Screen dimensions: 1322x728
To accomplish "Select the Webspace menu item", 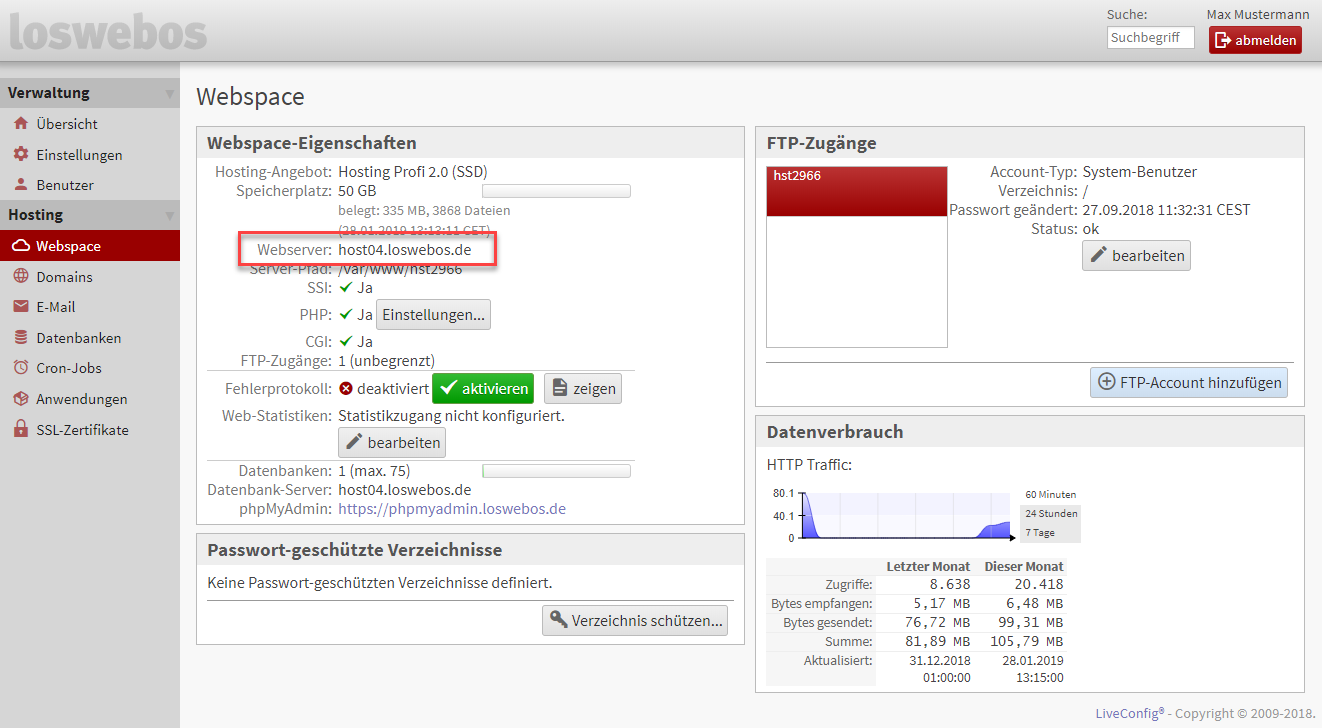I will point(68,246).
